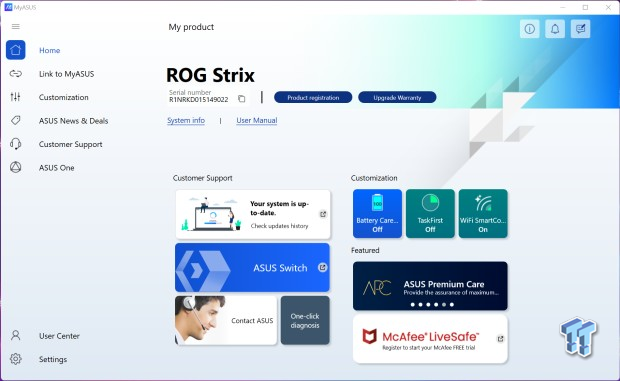620x381 pixels.
Task: Open the User Manual link
Action: 257,120
